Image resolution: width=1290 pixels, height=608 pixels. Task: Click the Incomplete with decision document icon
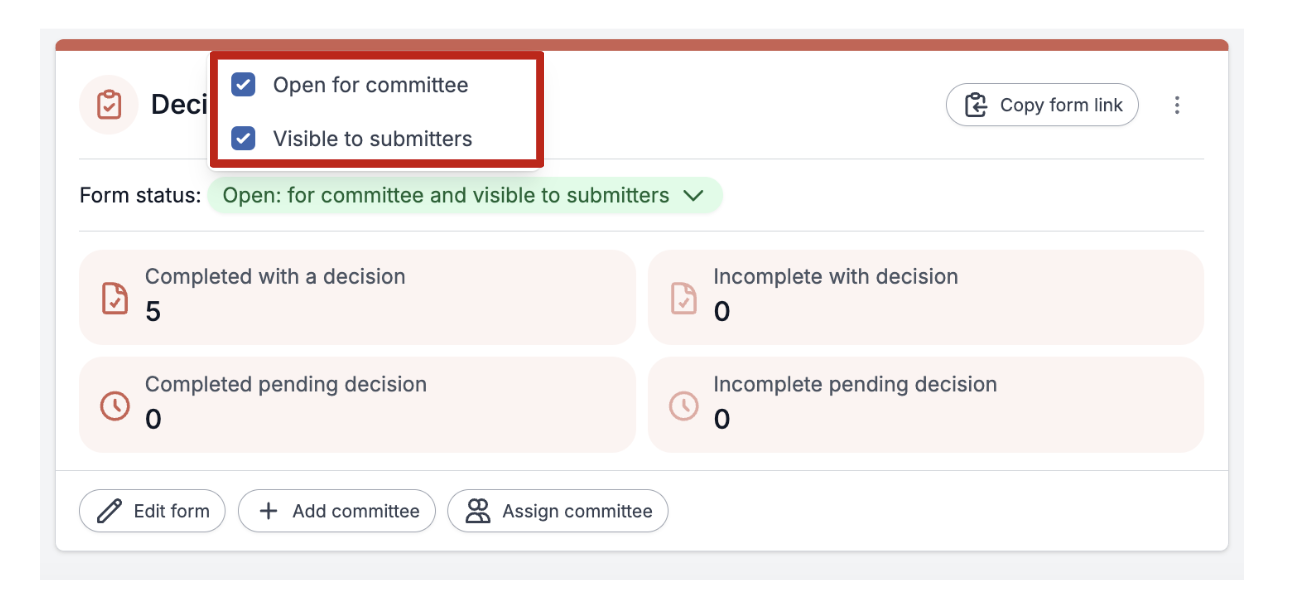click(x=684, y=297)
